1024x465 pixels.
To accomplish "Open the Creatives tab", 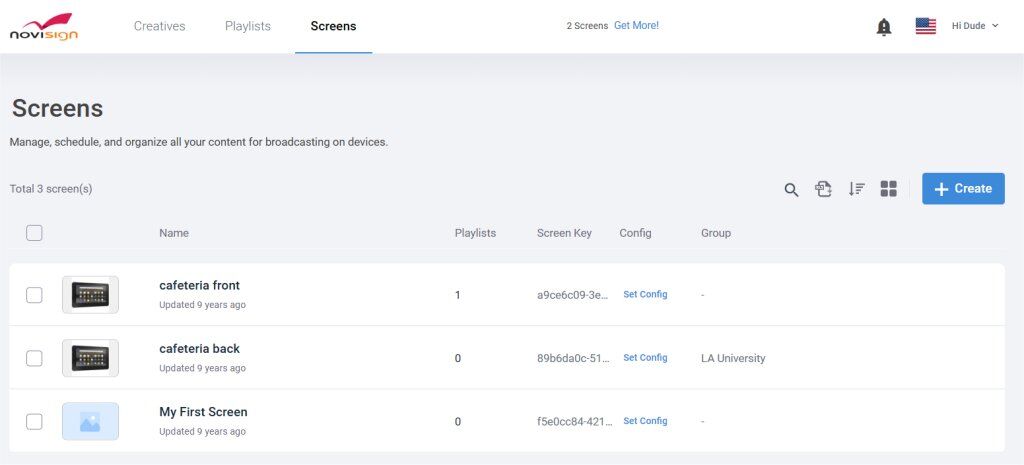I will (x=160, y=26).
